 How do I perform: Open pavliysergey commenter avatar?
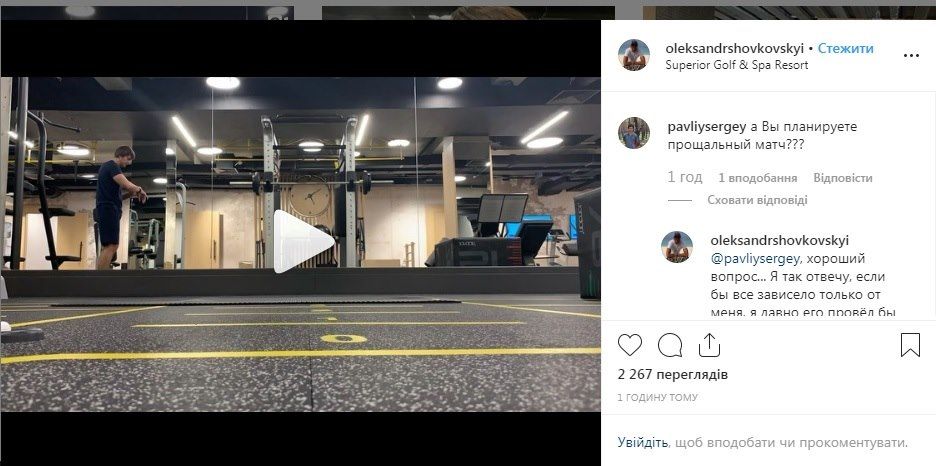(x=633, y=132)
